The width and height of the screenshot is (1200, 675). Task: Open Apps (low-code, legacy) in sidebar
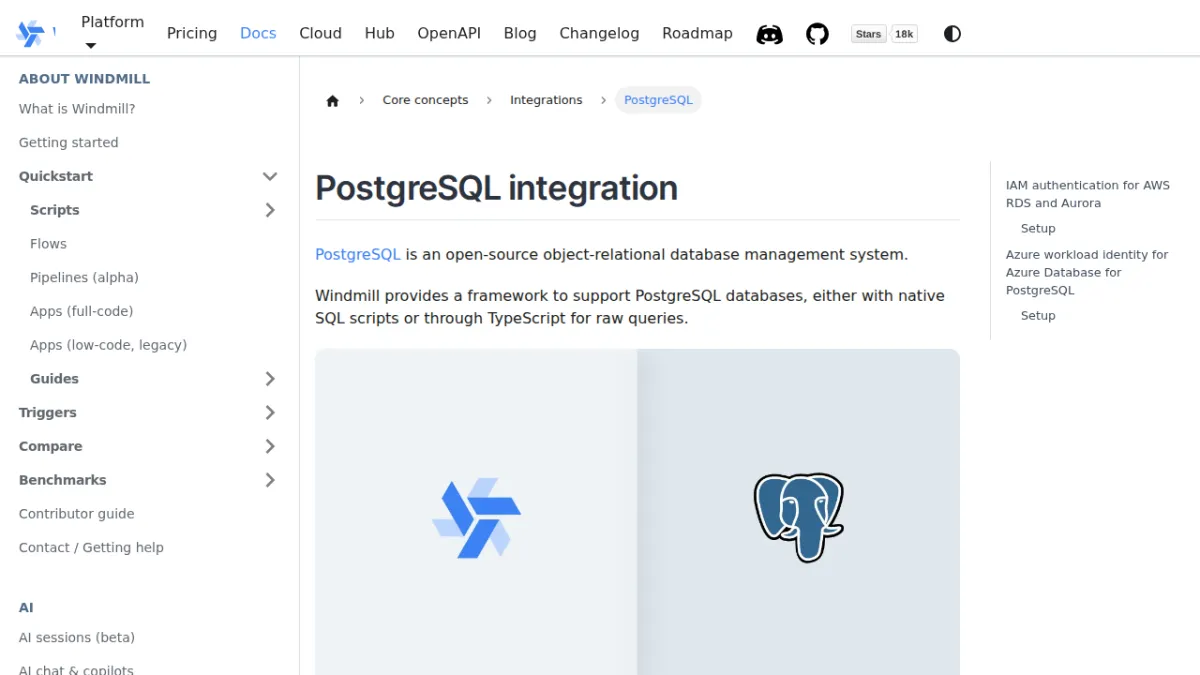108,345
